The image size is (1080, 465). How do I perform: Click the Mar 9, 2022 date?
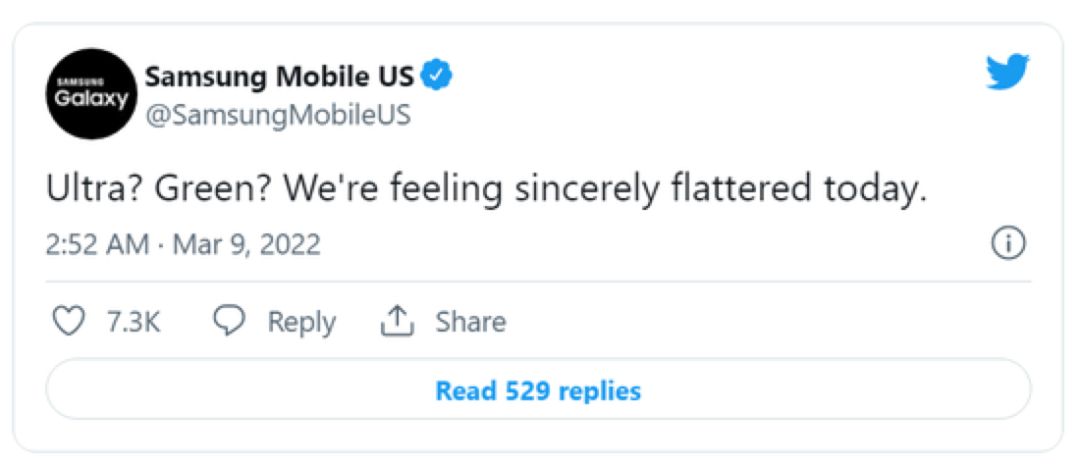246,245
